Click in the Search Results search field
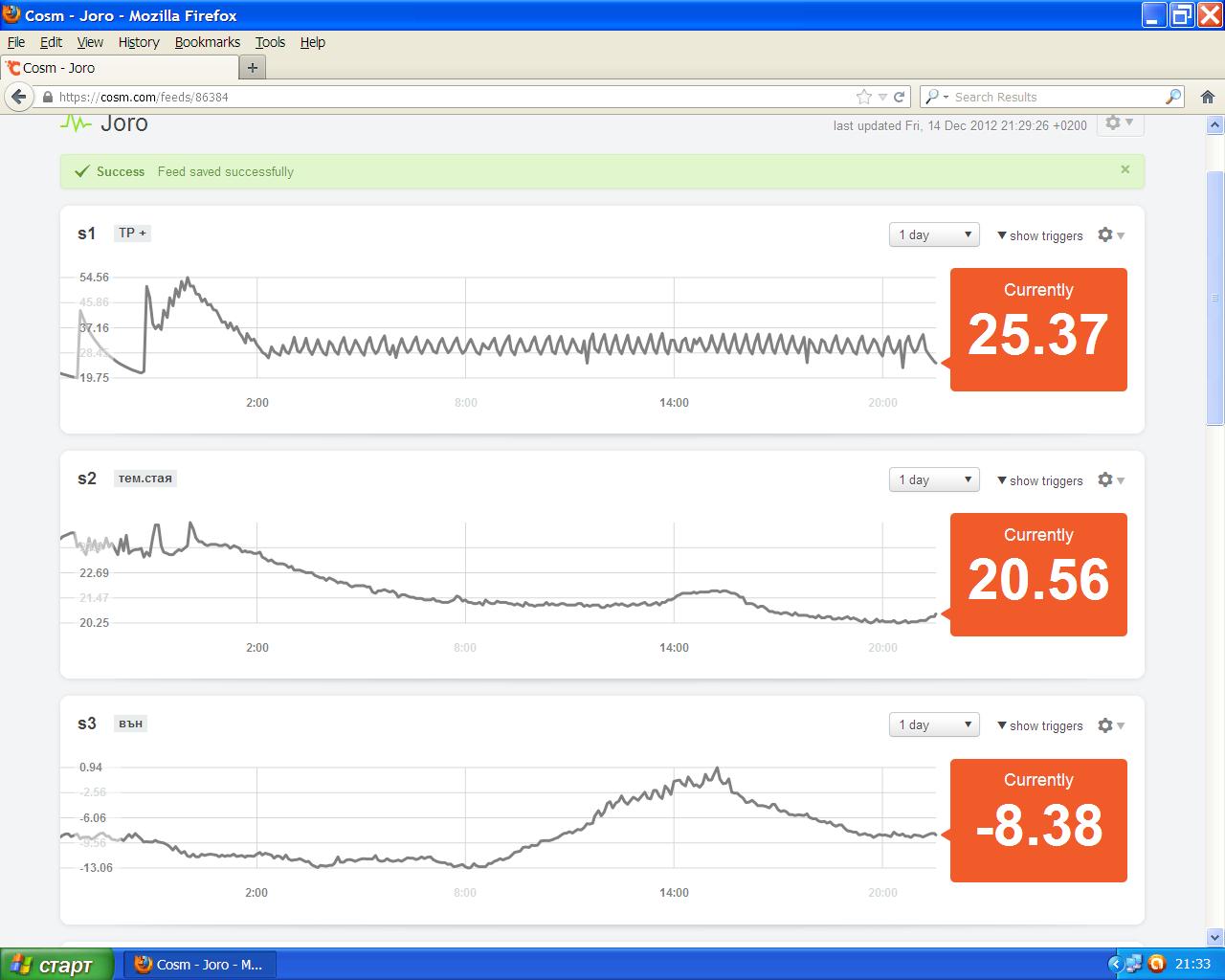 (x=1057, y=97)
